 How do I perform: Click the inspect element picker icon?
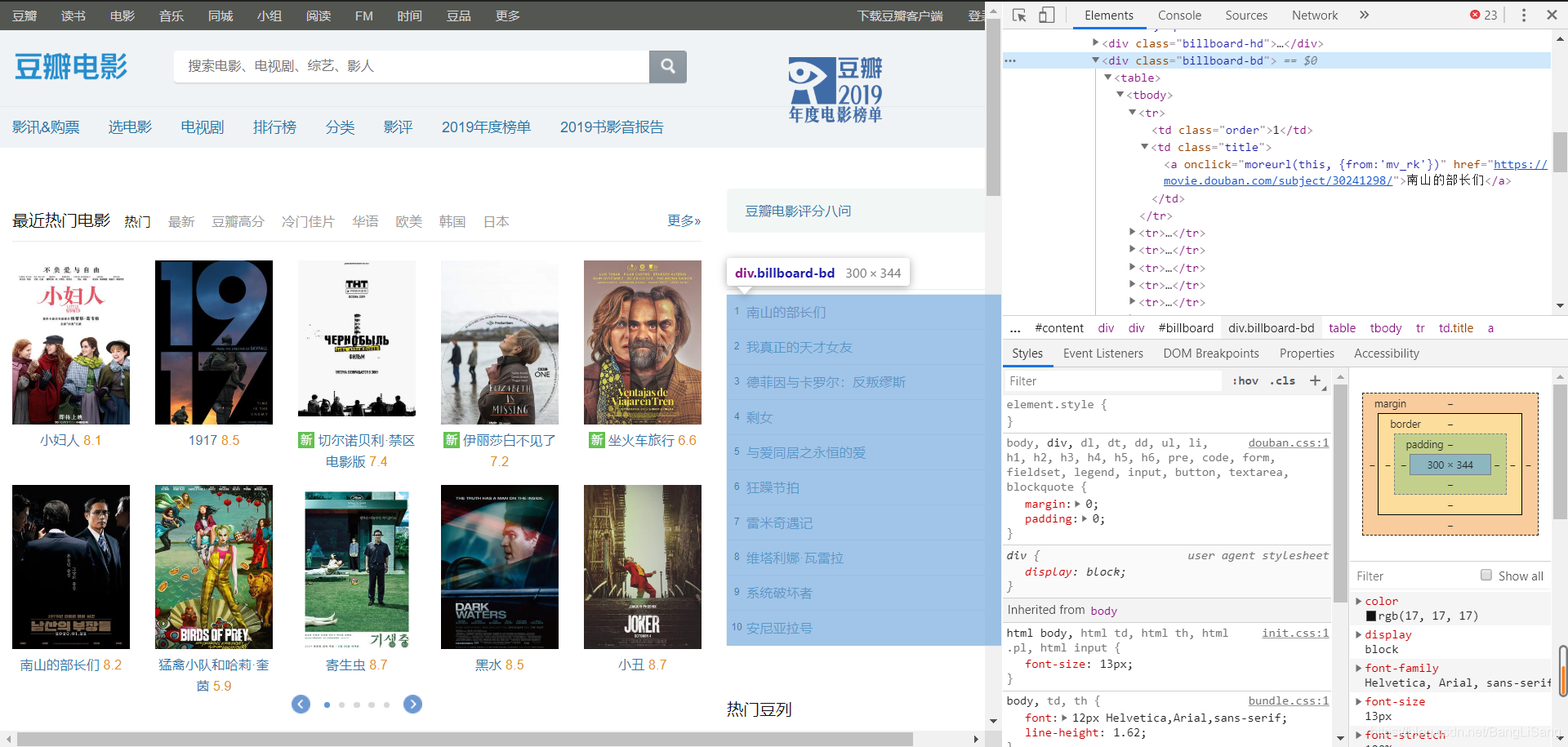[x=1019, y=15]
